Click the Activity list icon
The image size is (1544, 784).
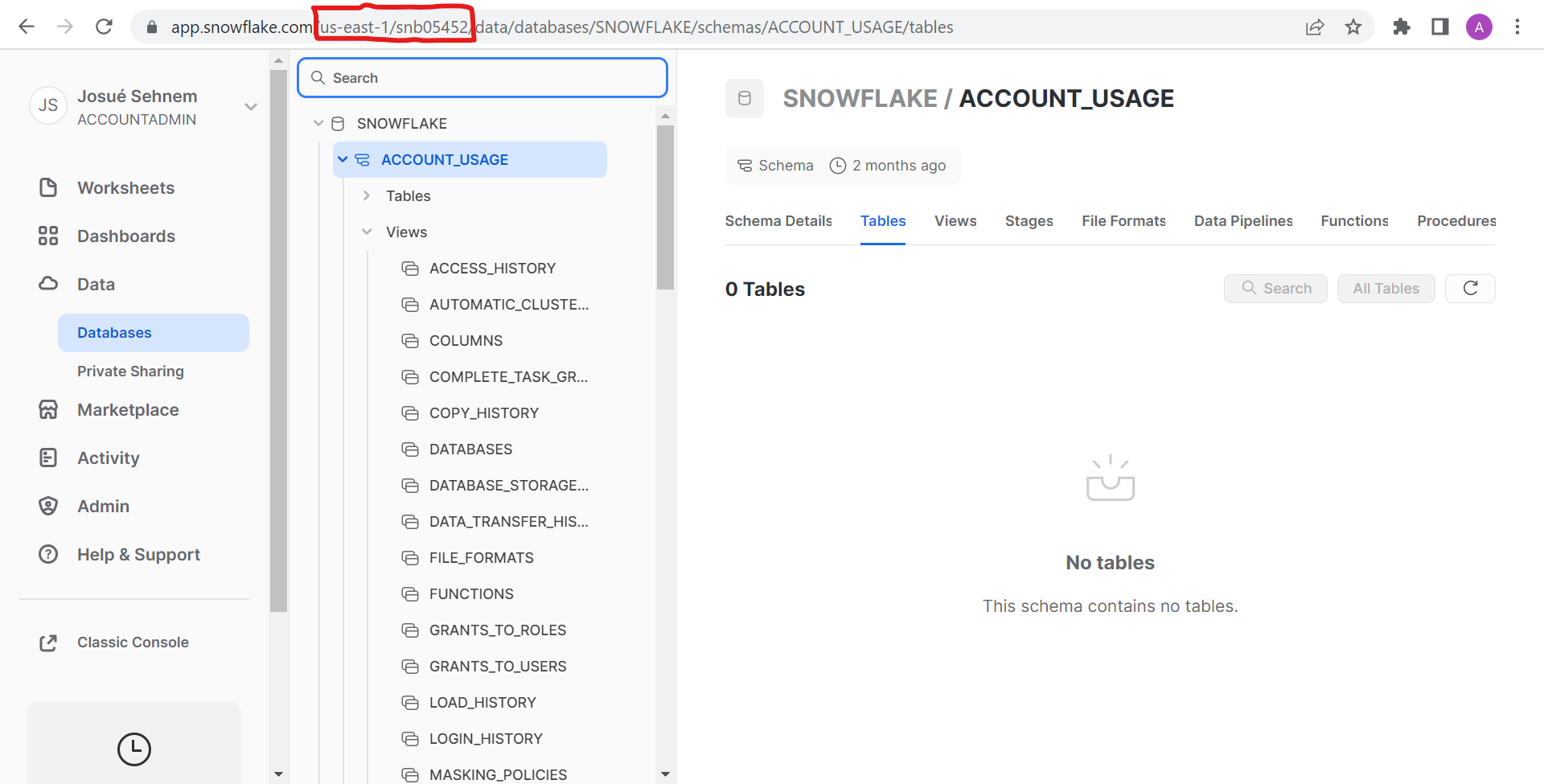pos(48,458)
